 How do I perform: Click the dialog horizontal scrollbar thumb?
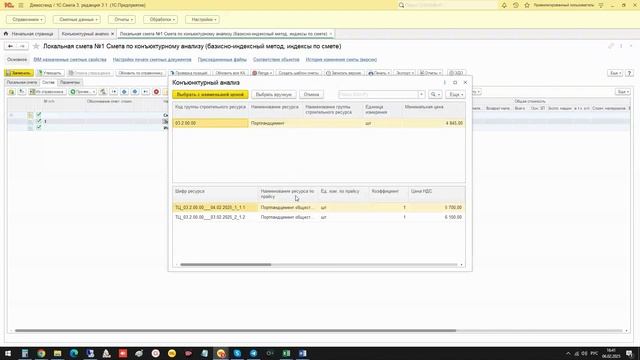226,264
